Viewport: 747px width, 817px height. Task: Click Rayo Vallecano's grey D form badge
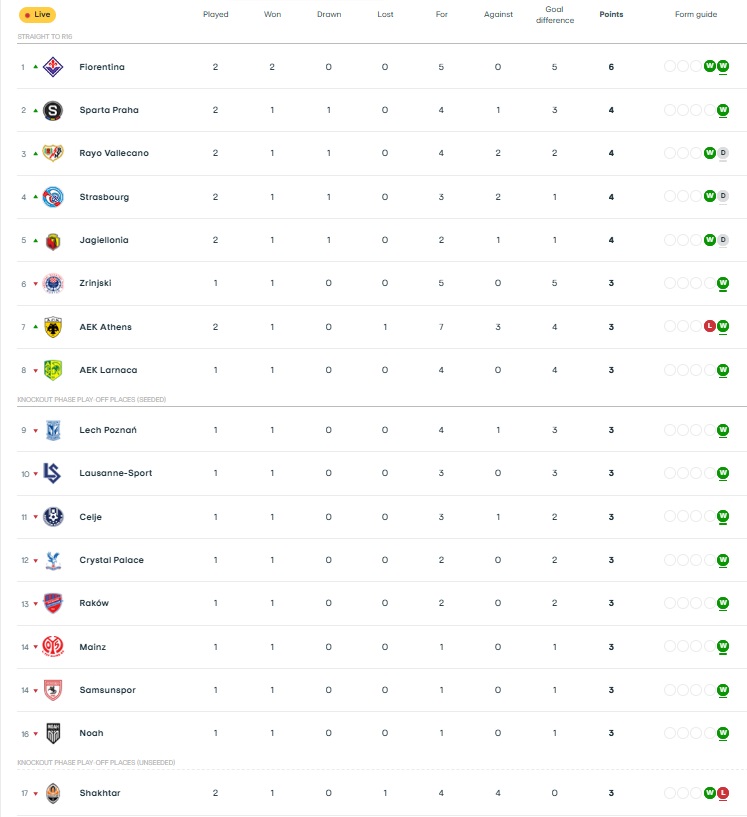723,153
